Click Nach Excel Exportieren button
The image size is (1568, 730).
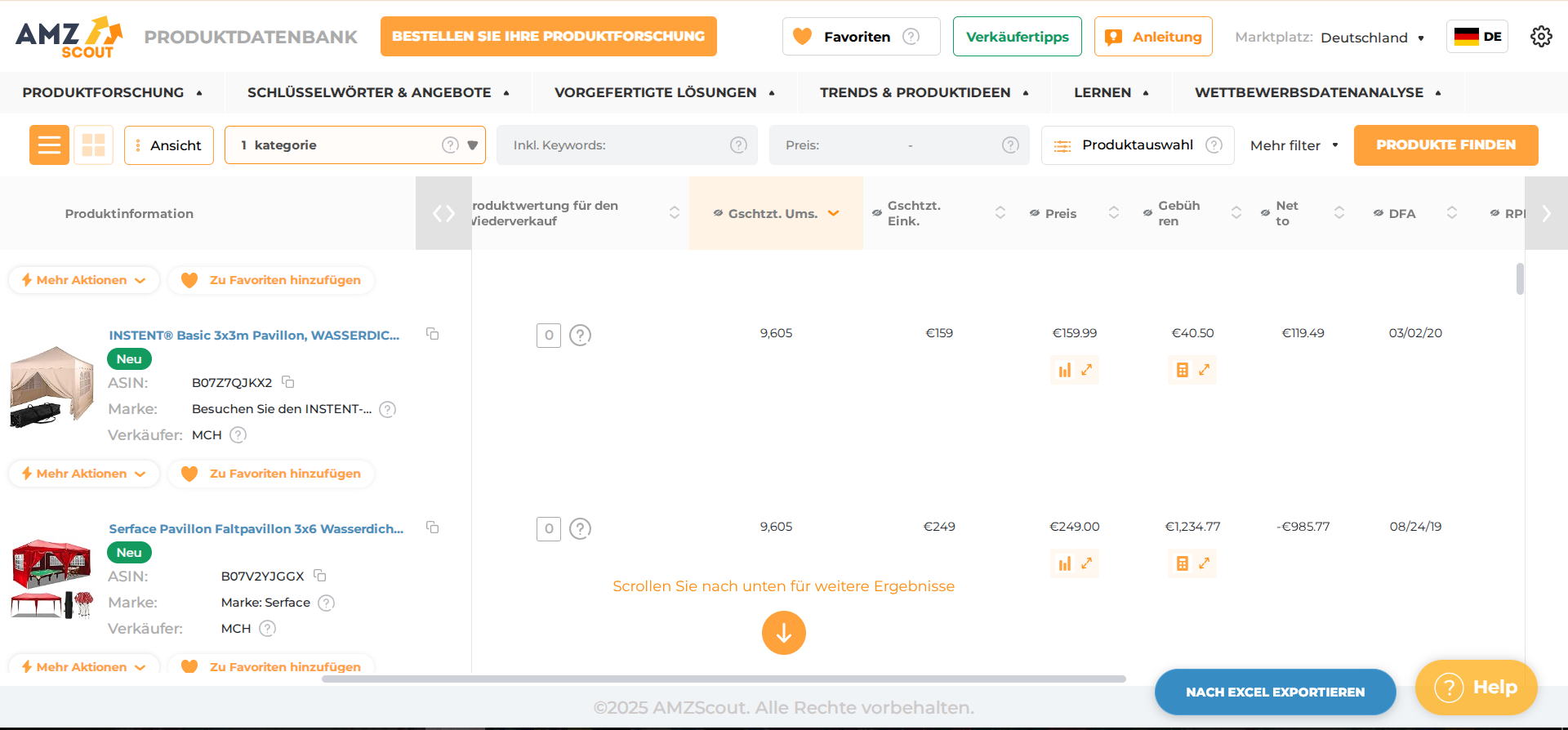coord(1276,692)
